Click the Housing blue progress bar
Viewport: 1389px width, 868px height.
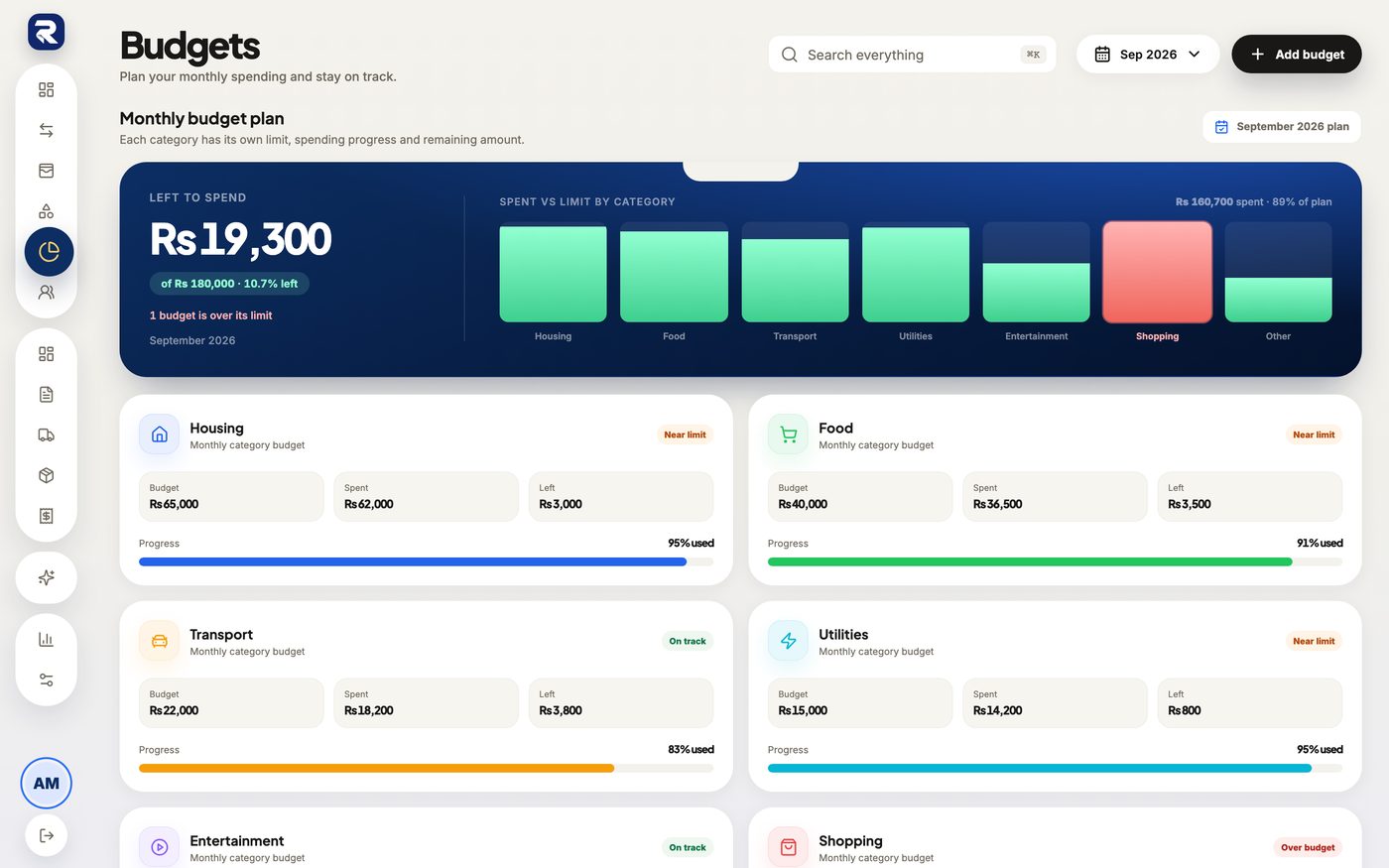pos(426,561)
